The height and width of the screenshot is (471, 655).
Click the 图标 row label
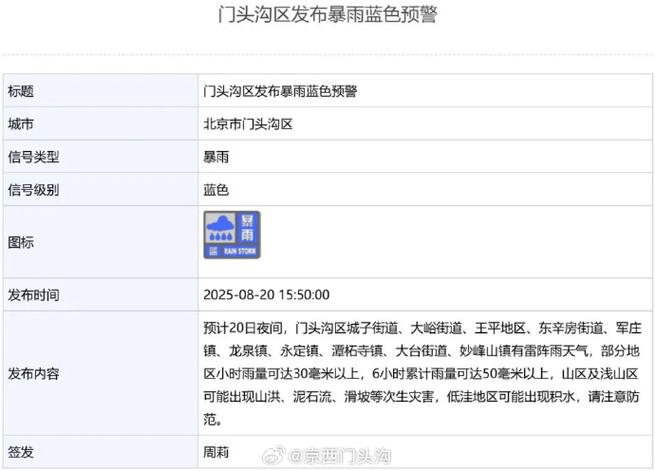20,242
